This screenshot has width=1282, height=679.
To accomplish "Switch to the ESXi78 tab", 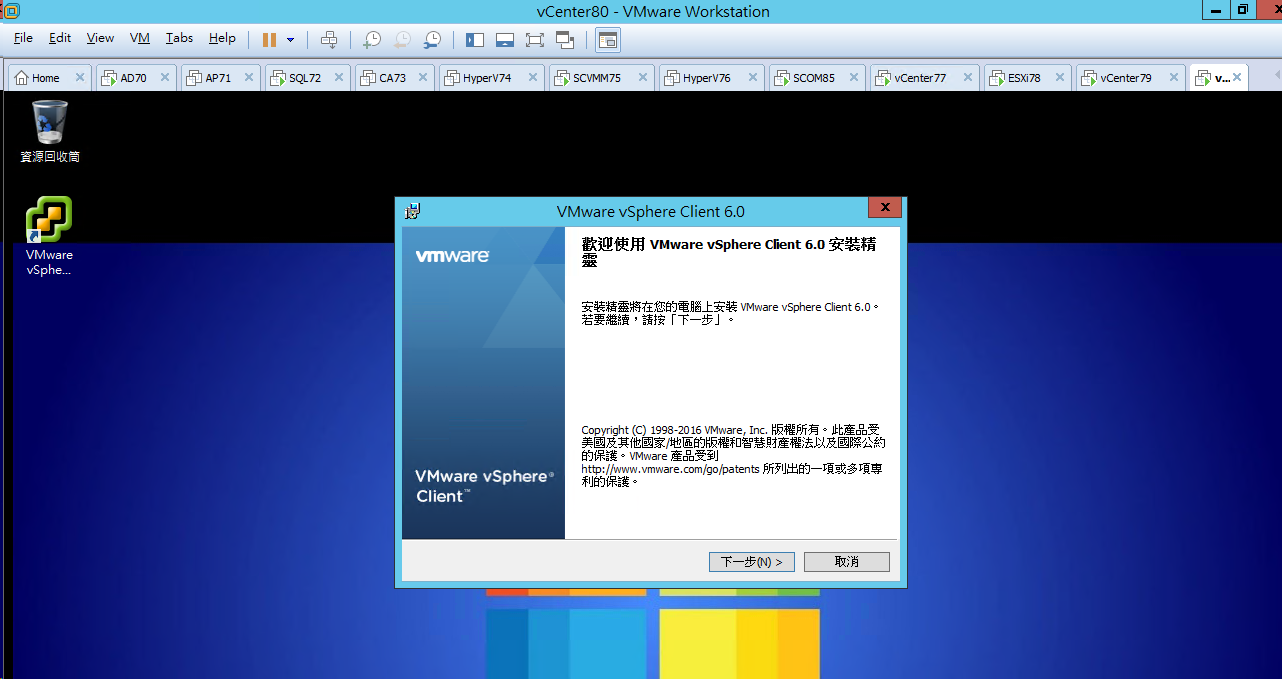I will pos(1024,78).
